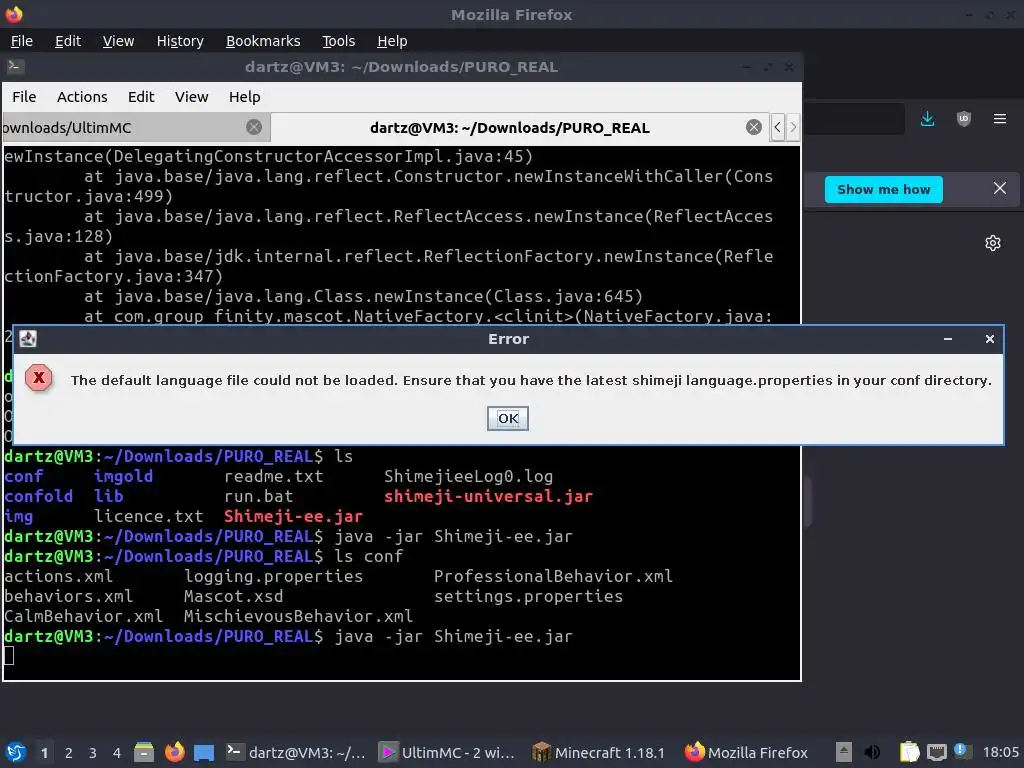This screenshot has width=1024, height=768.
Task: Click the Show me how button
Action: (x=883, y=189)
